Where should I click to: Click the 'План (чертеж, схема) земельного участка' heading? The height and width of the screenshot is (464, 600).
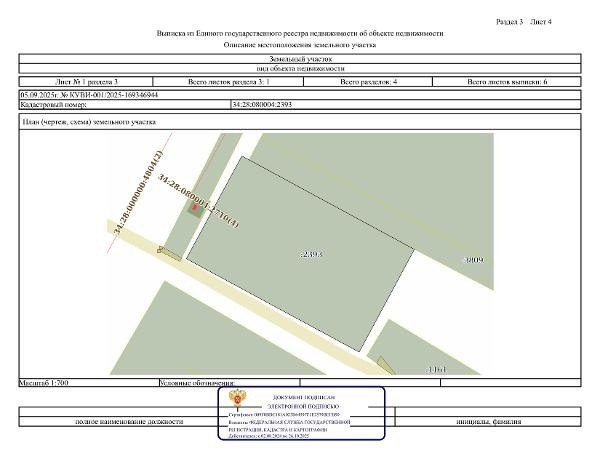89,122
